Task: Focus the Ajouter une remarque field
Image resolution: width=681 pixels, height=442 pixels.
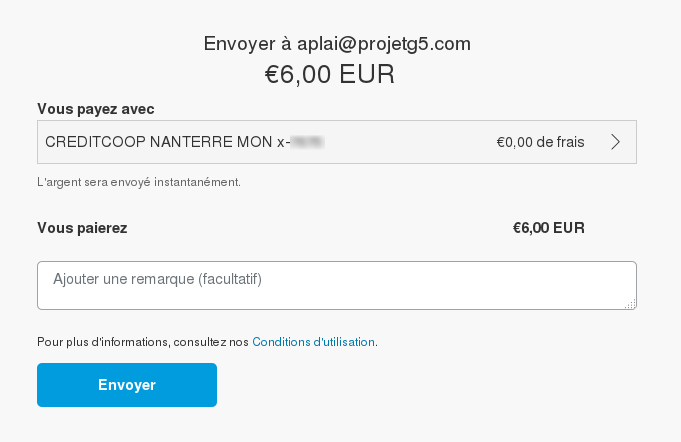Action: [x=336, y=286]
